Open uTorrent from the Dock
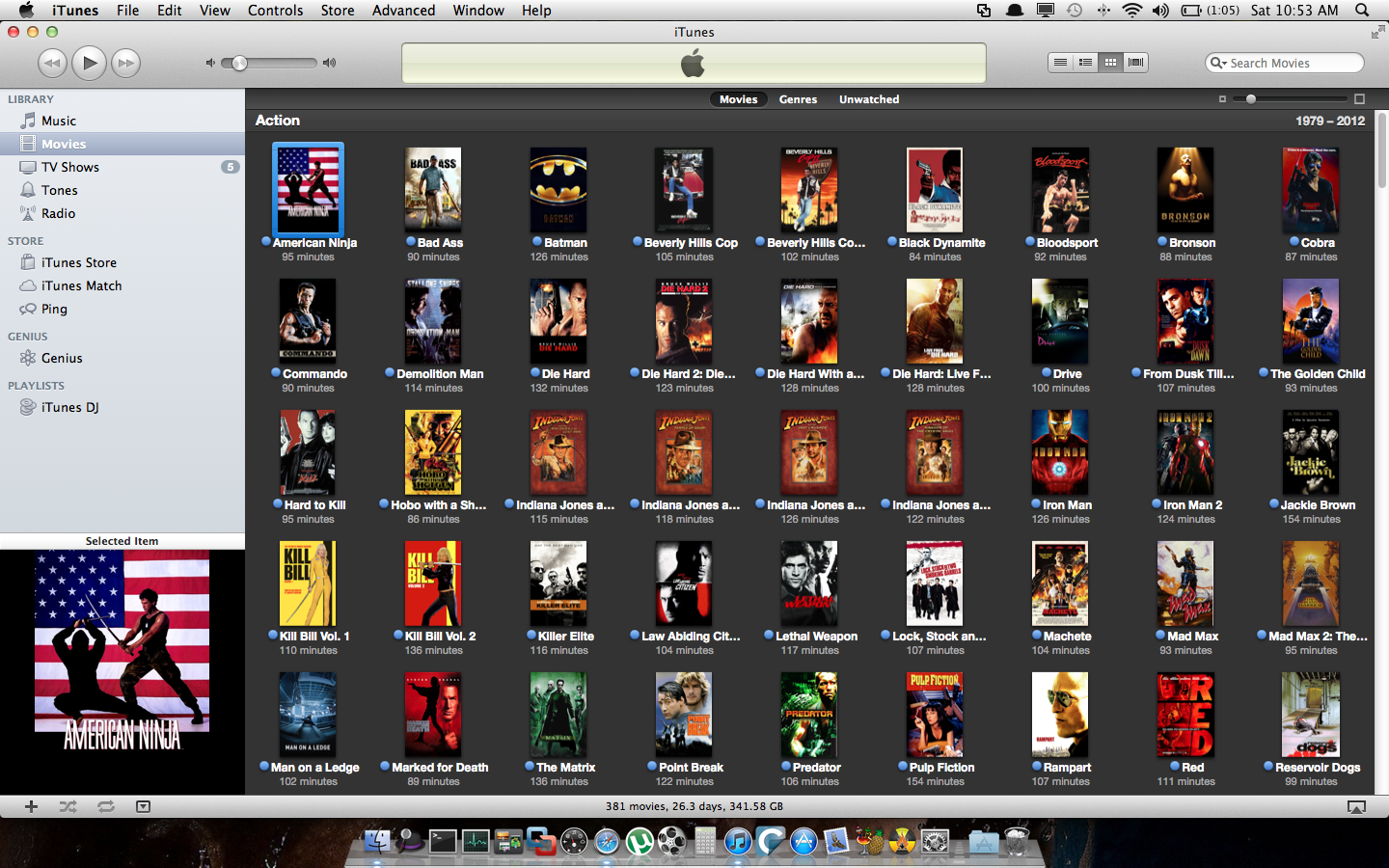This screenshot has height=868, width=1389. pos(640,842)
